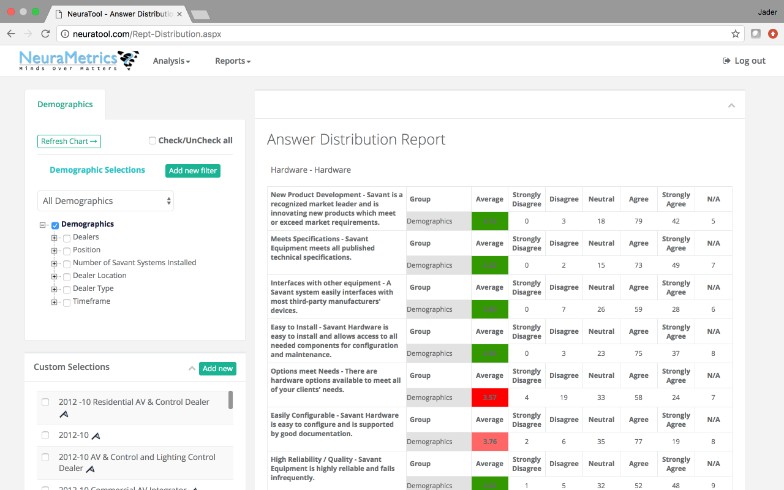784x490 pixels.
Task: Expand the Position tree node
Action: tap(54, 250)
